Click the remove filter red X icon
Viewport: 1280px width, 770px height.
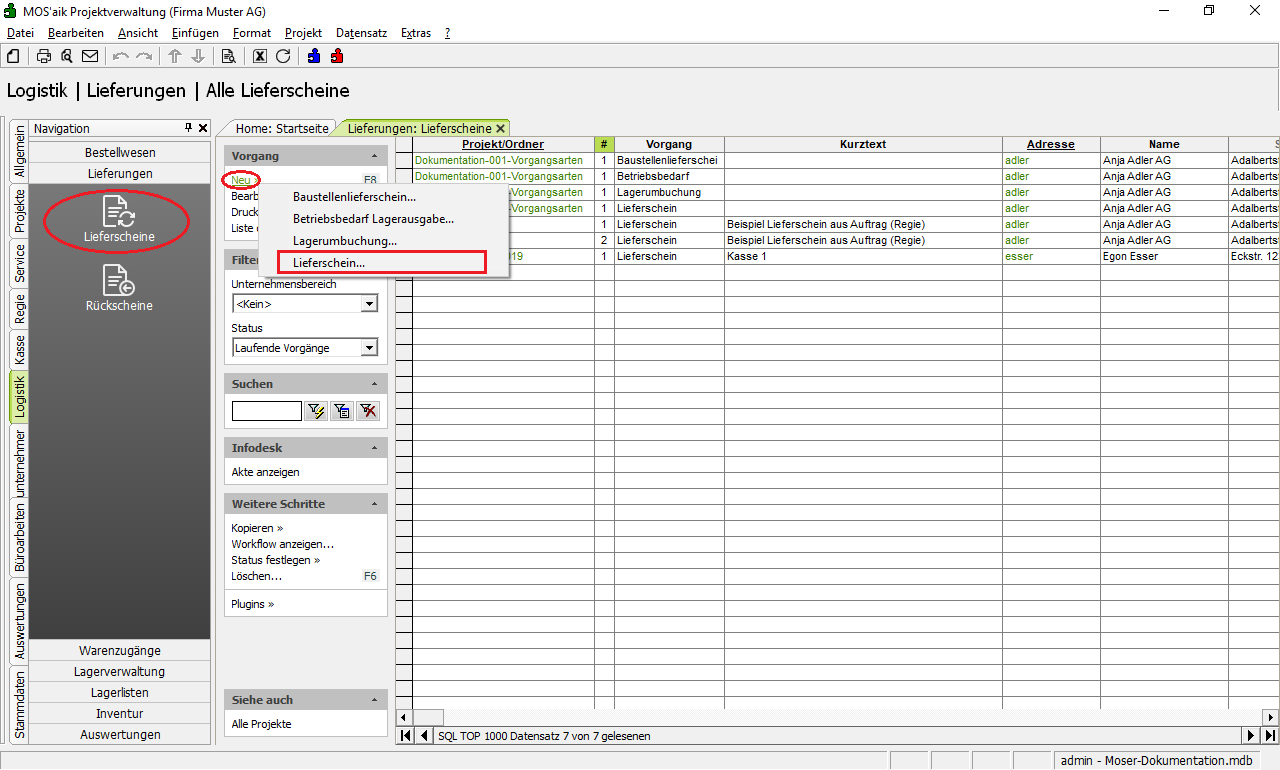tap(368, 410)
